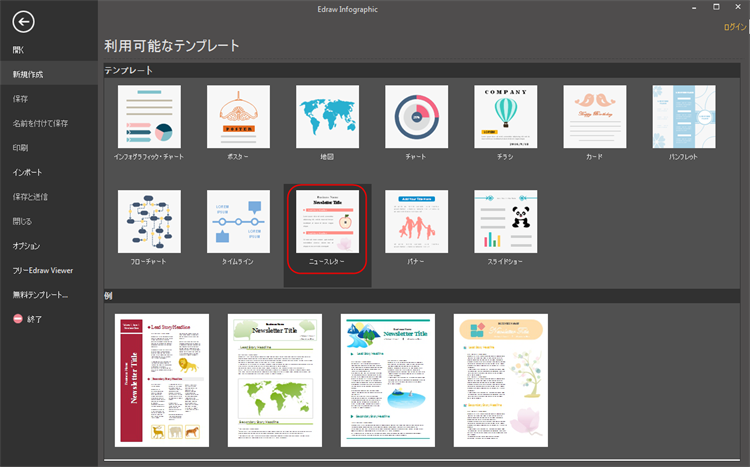Open the フローチャート template icon

click(149, 221)
